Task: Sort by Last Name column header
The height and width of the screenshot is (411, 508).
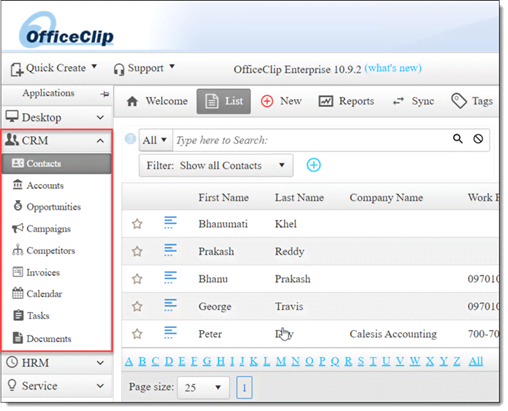Action: click(299, 197)
